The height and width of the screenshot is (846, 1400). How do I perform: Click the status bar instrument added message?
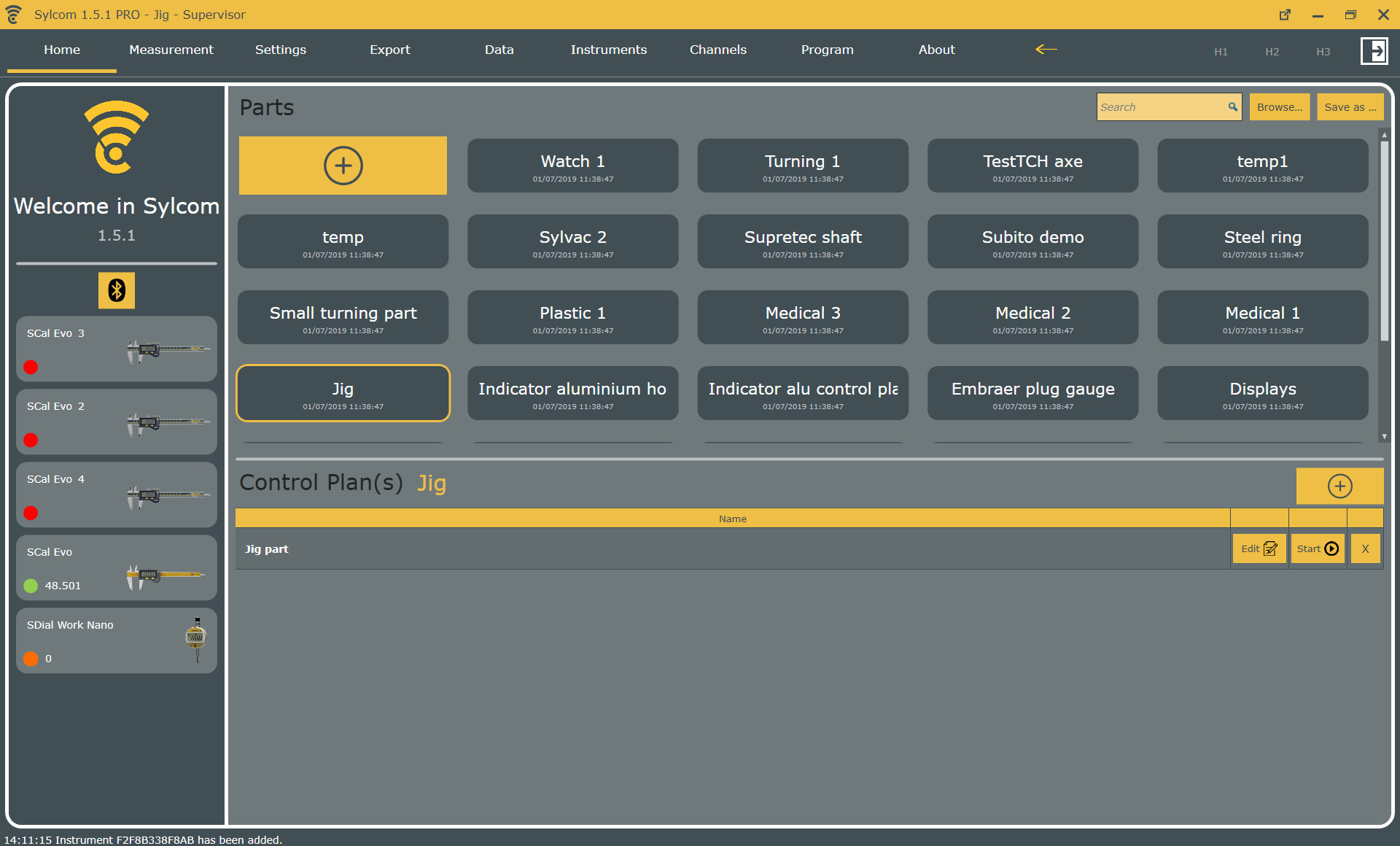pos(143,839)
